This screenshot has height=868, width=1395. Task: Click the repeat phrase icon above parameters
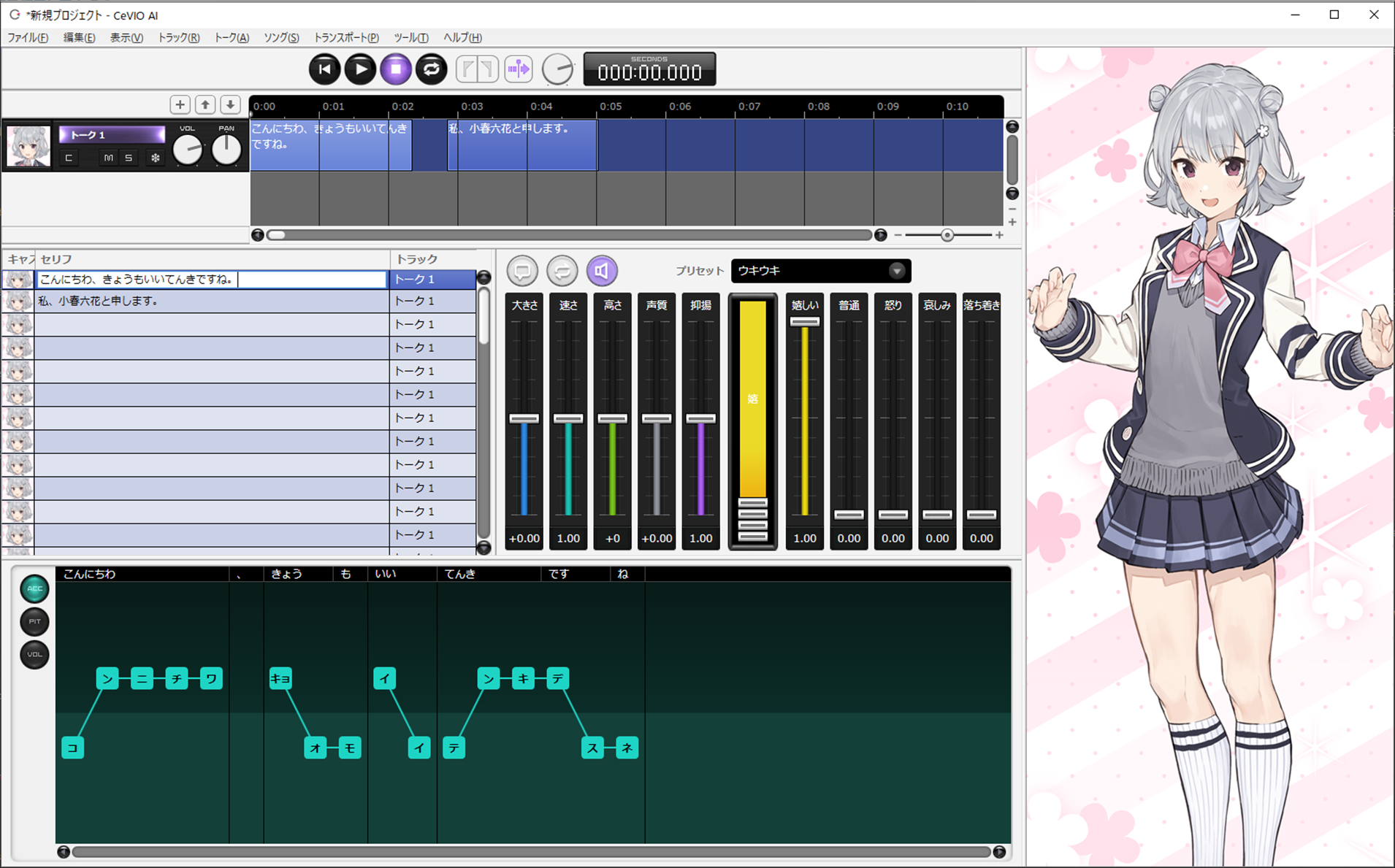(x=562, y=271)
